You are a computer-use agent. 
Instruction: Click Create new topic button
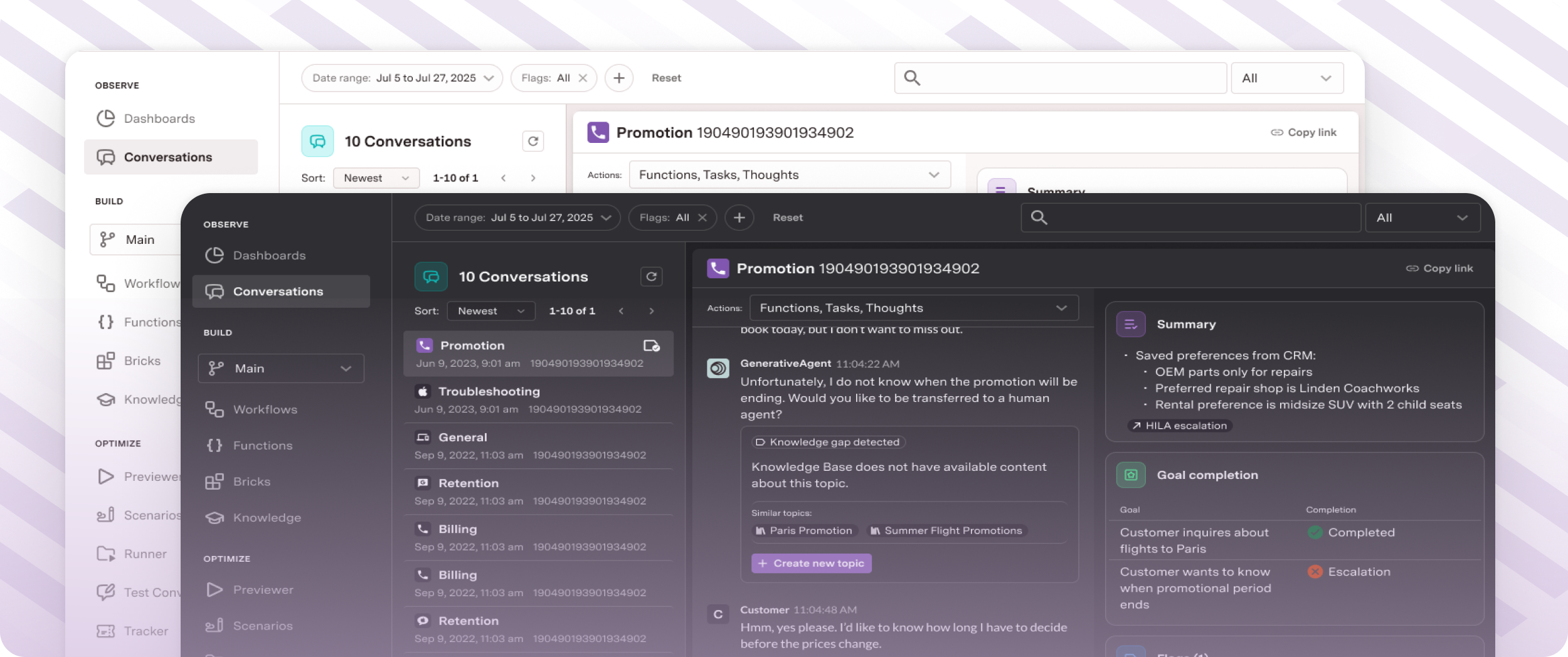[812, 563]
